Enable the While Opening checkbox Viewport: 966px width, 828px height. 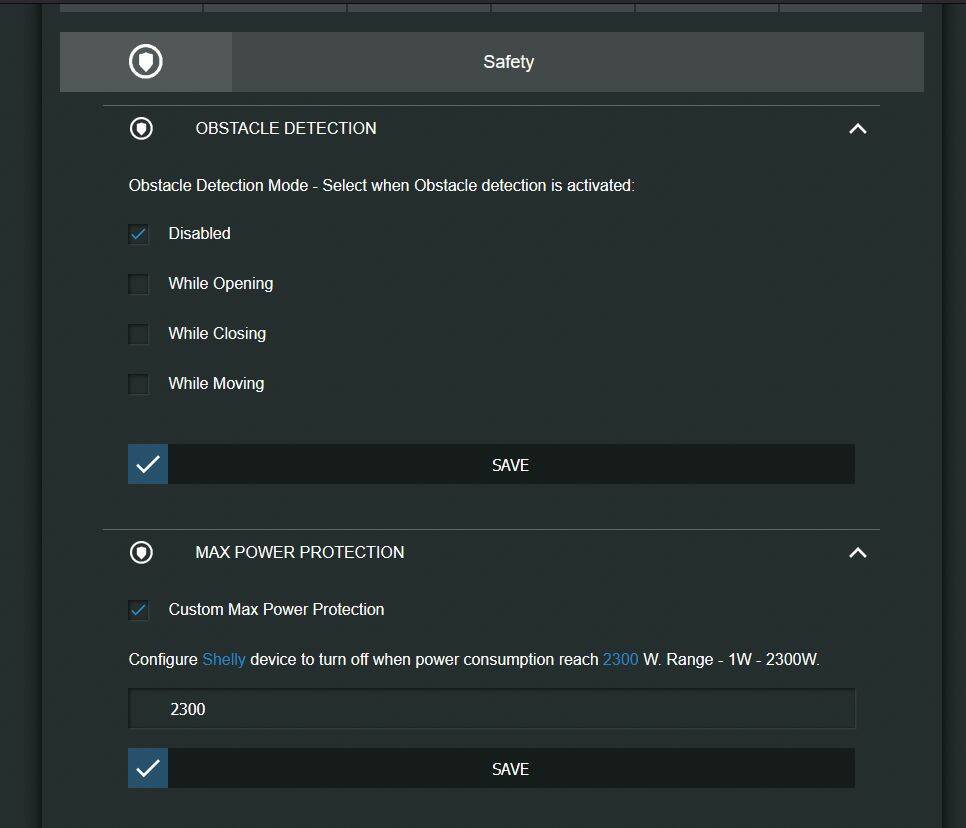(138, 283)
